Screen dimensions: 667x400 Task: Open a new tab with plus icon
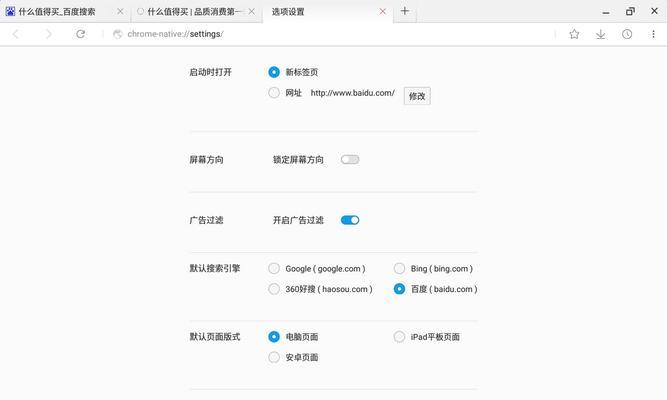tap(405, 11)
